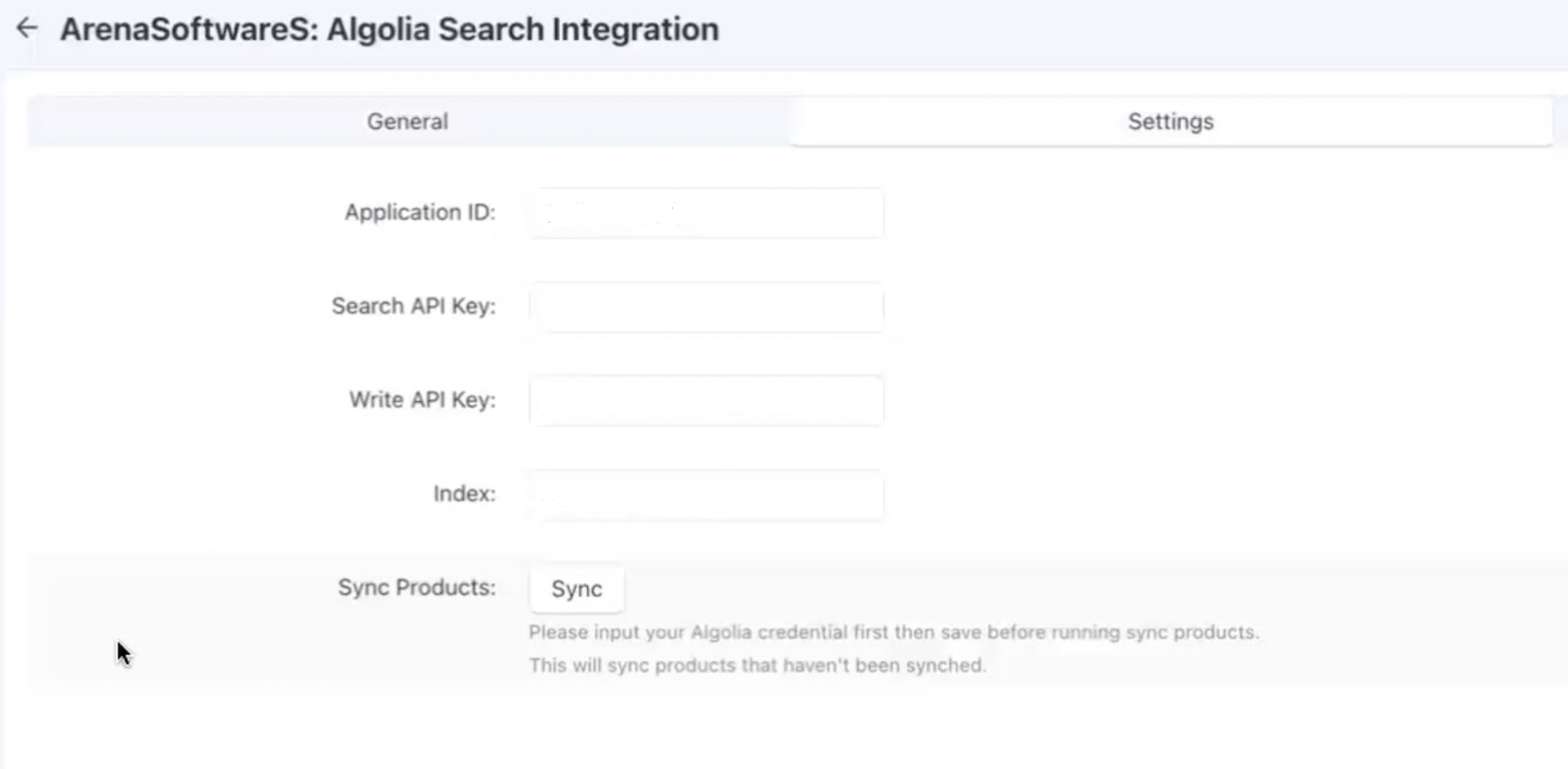Click the 'Index:' field label

(x=464, y=494)
